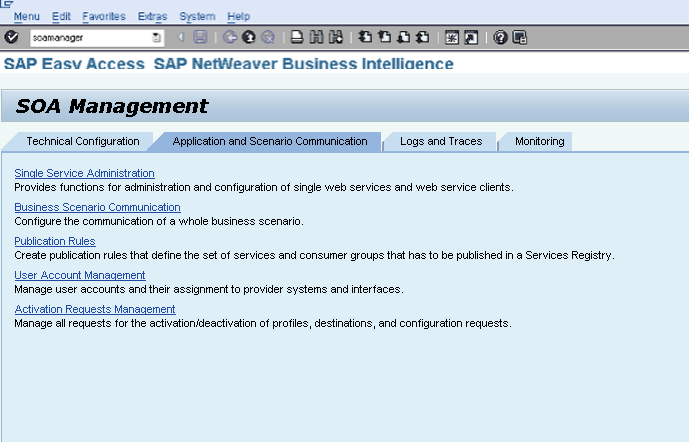Click the Create New Session icon
This screenshot has width=689, height=442.
[452, 37]
